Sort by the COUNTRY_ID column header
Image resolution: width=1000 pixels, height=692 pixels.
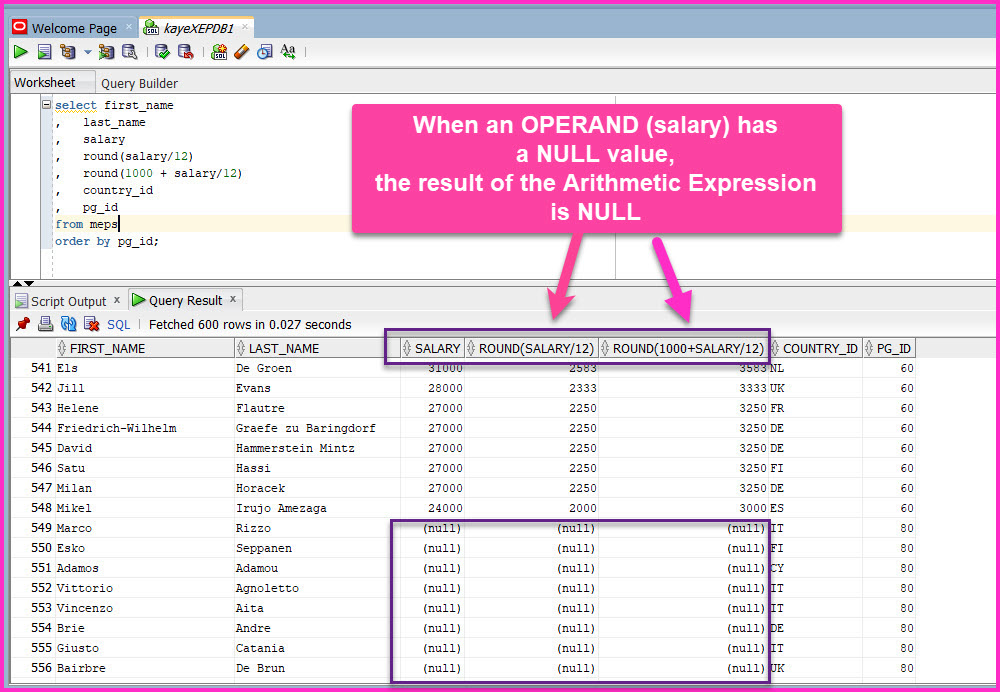[x=816, y=349]
